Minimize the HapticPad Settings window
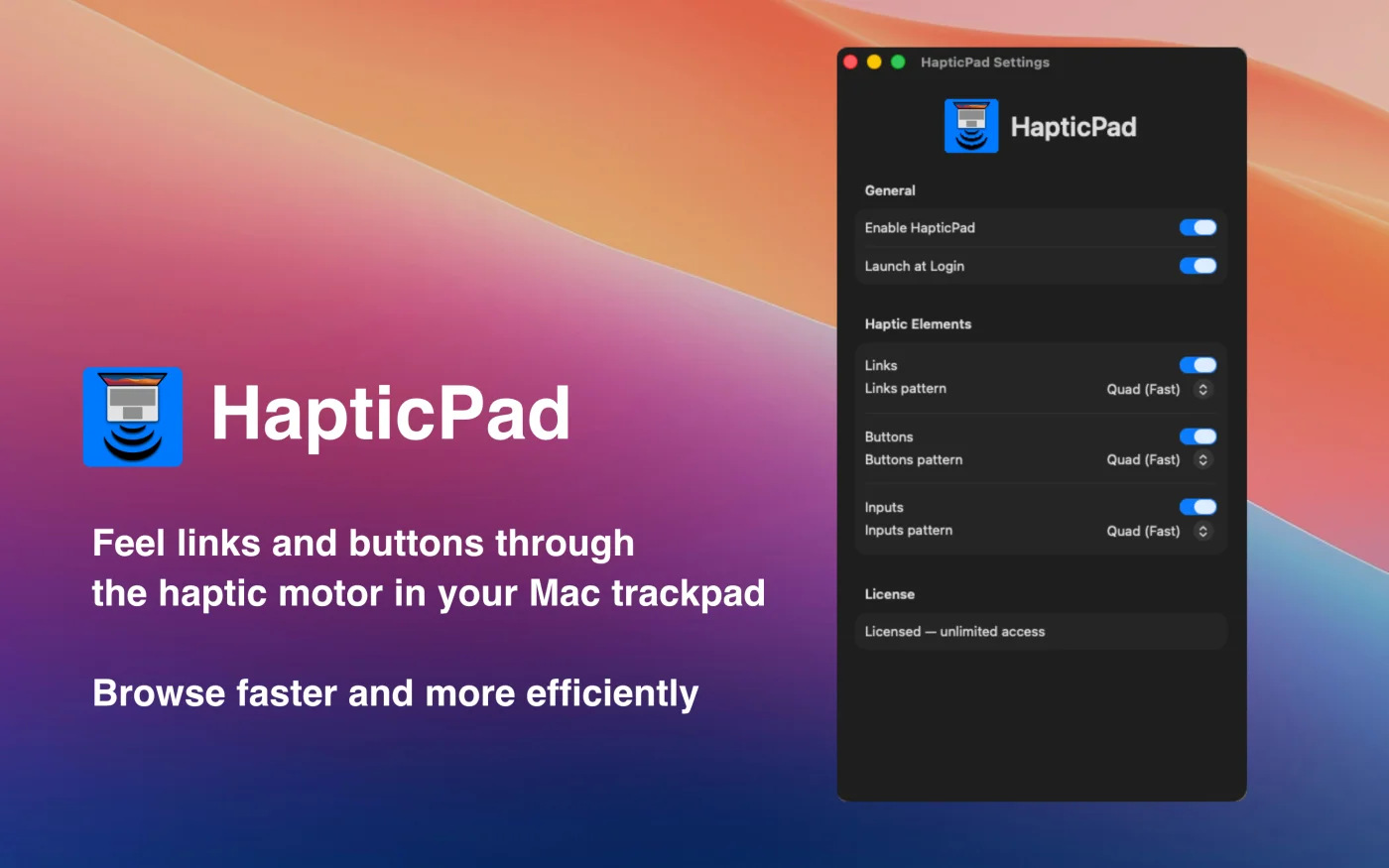 pyautogui.click(x=874, y=62)
